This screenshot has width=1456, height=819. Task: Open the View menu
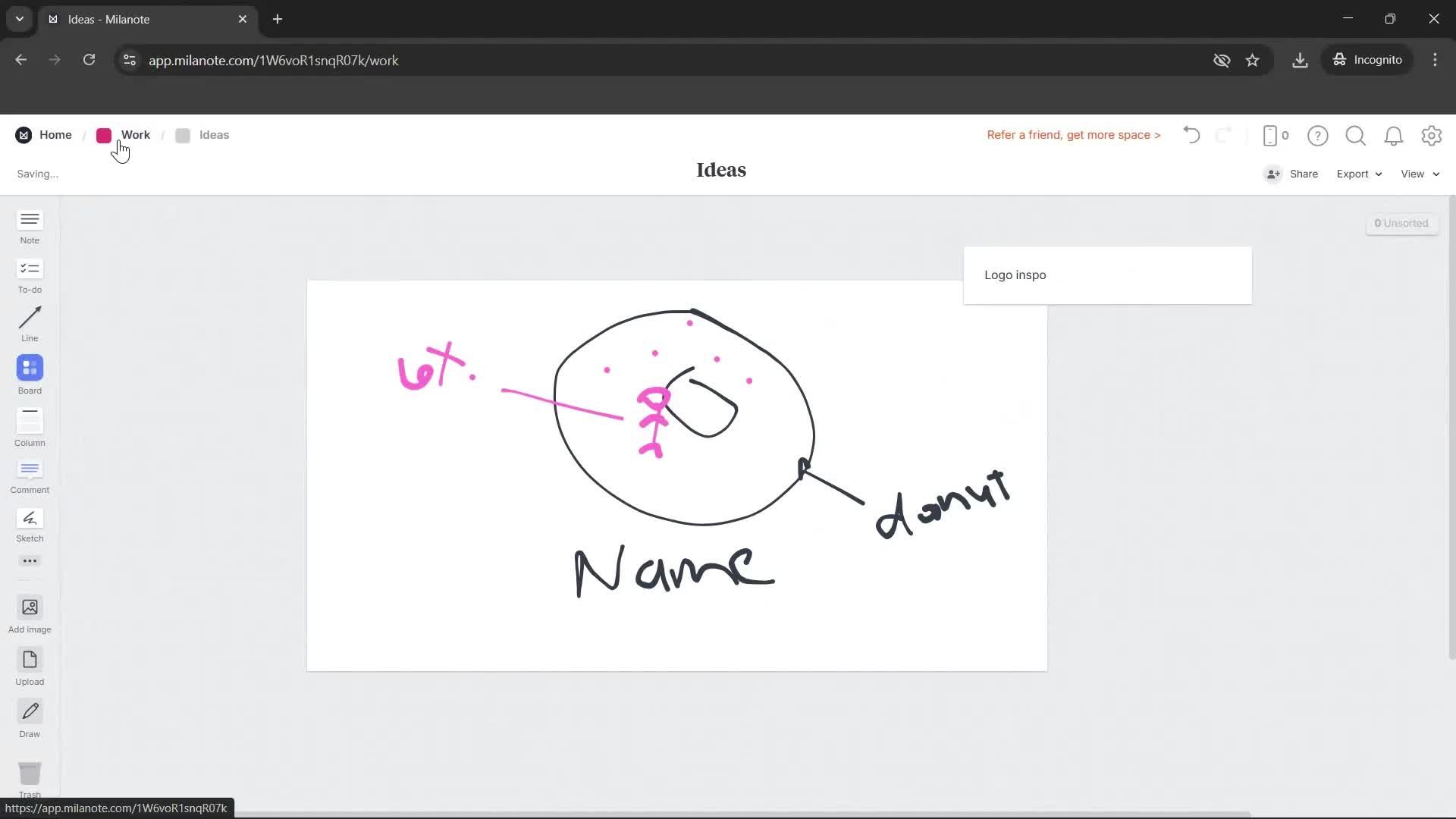pyautogui.click(x=1419, y=174)
